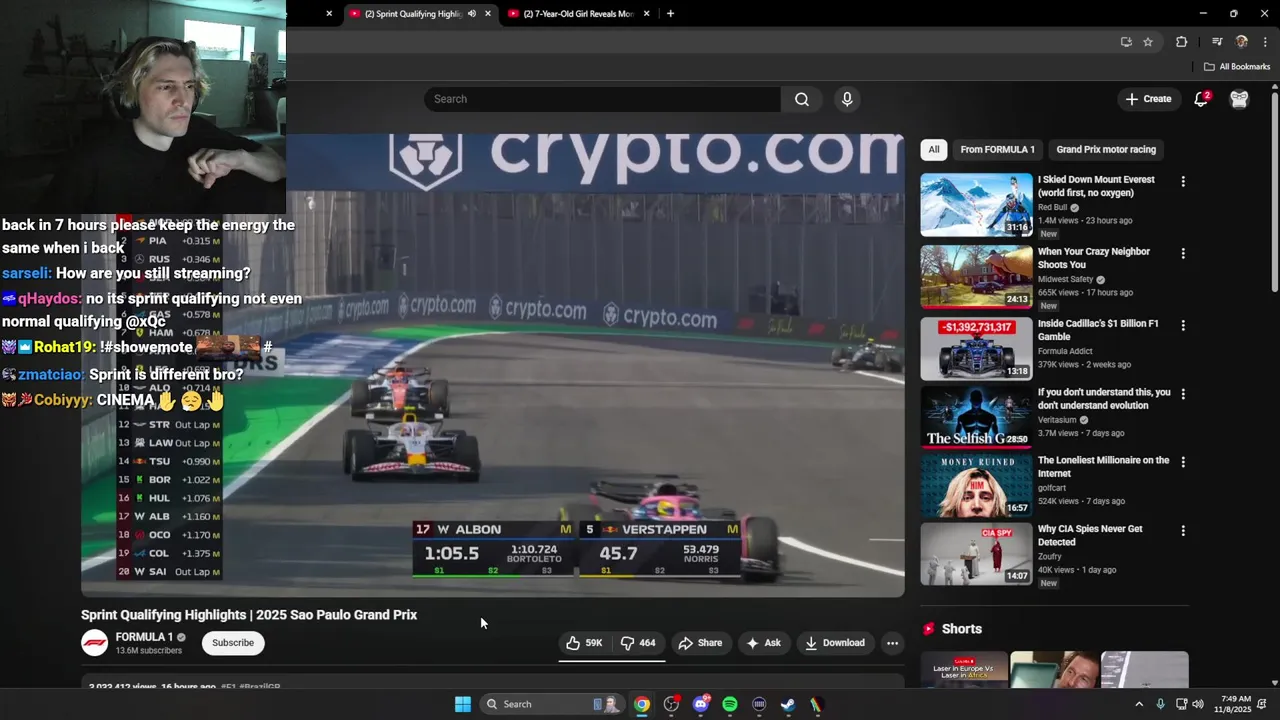Click the YouTube search magnifier button
1280x720 pixels.
(802, 99)
